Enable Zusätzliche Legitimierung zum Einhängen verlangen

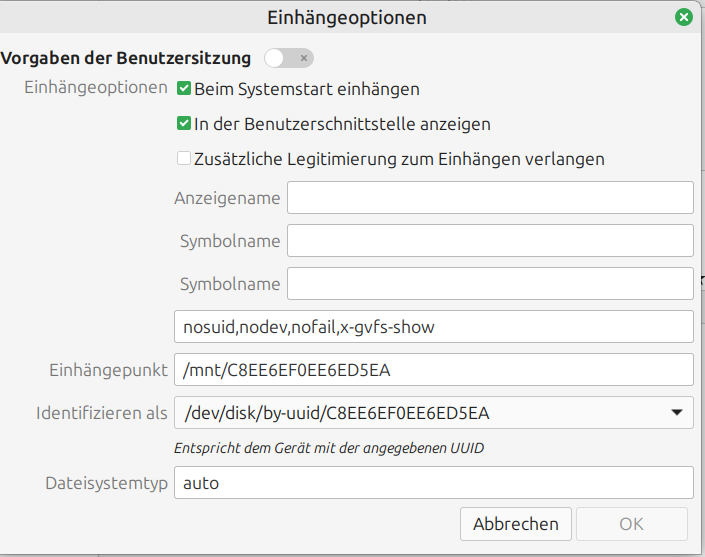(184, 158)
